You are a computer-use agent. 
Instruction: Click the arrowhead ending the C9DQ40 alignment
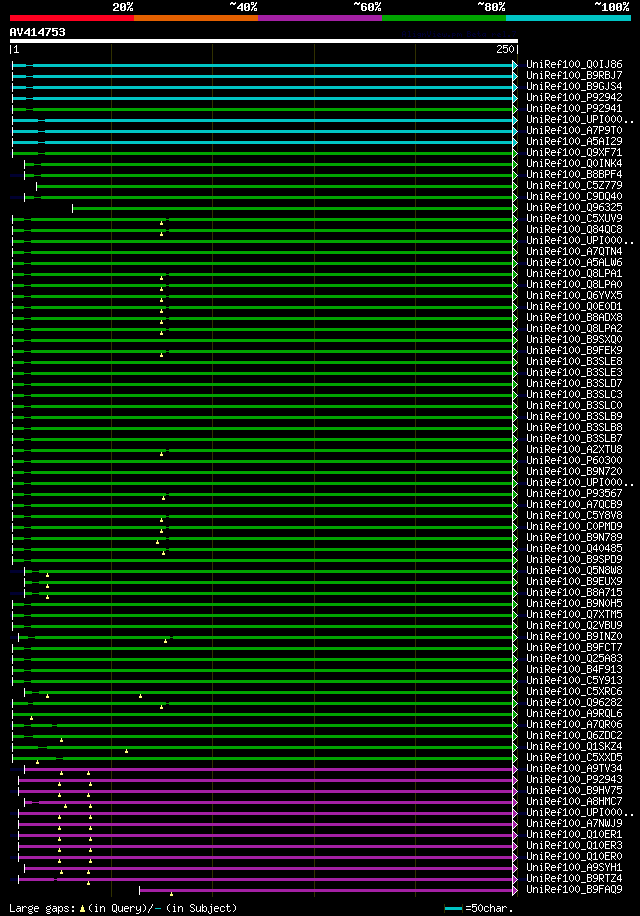coord(515,197)
